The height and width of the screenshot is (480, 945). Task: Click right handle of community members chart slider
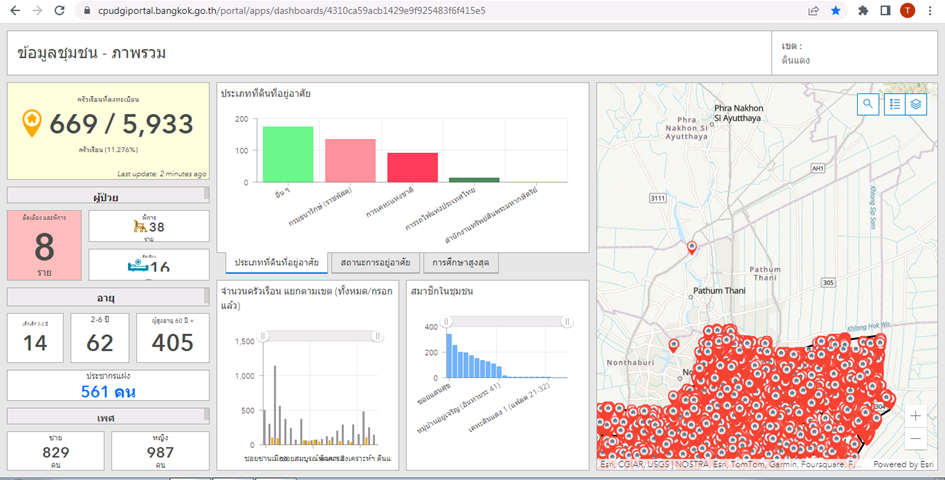(566, 321)
